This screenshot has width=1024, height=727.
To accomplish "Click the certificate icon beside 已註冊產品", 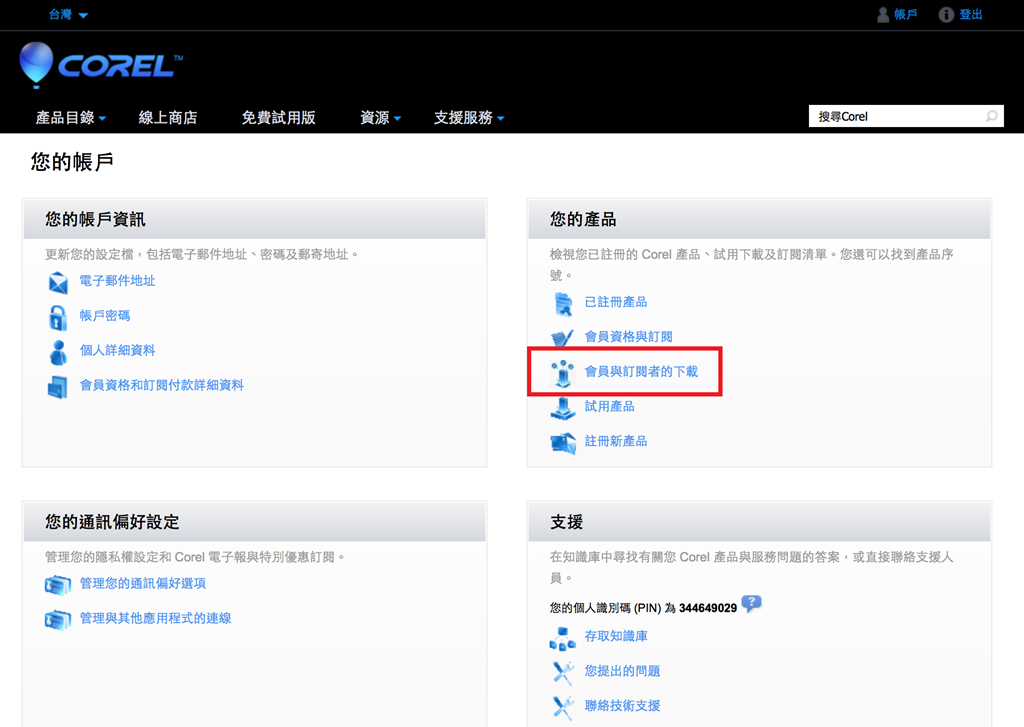I will [562, 304].
